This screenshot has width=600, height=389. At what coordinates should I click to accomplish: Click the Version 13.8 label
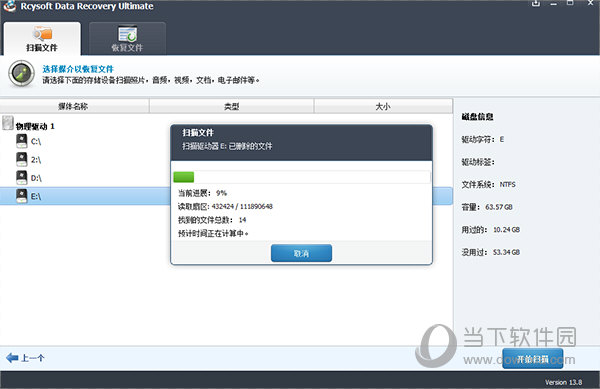click(x=563, y=382)
